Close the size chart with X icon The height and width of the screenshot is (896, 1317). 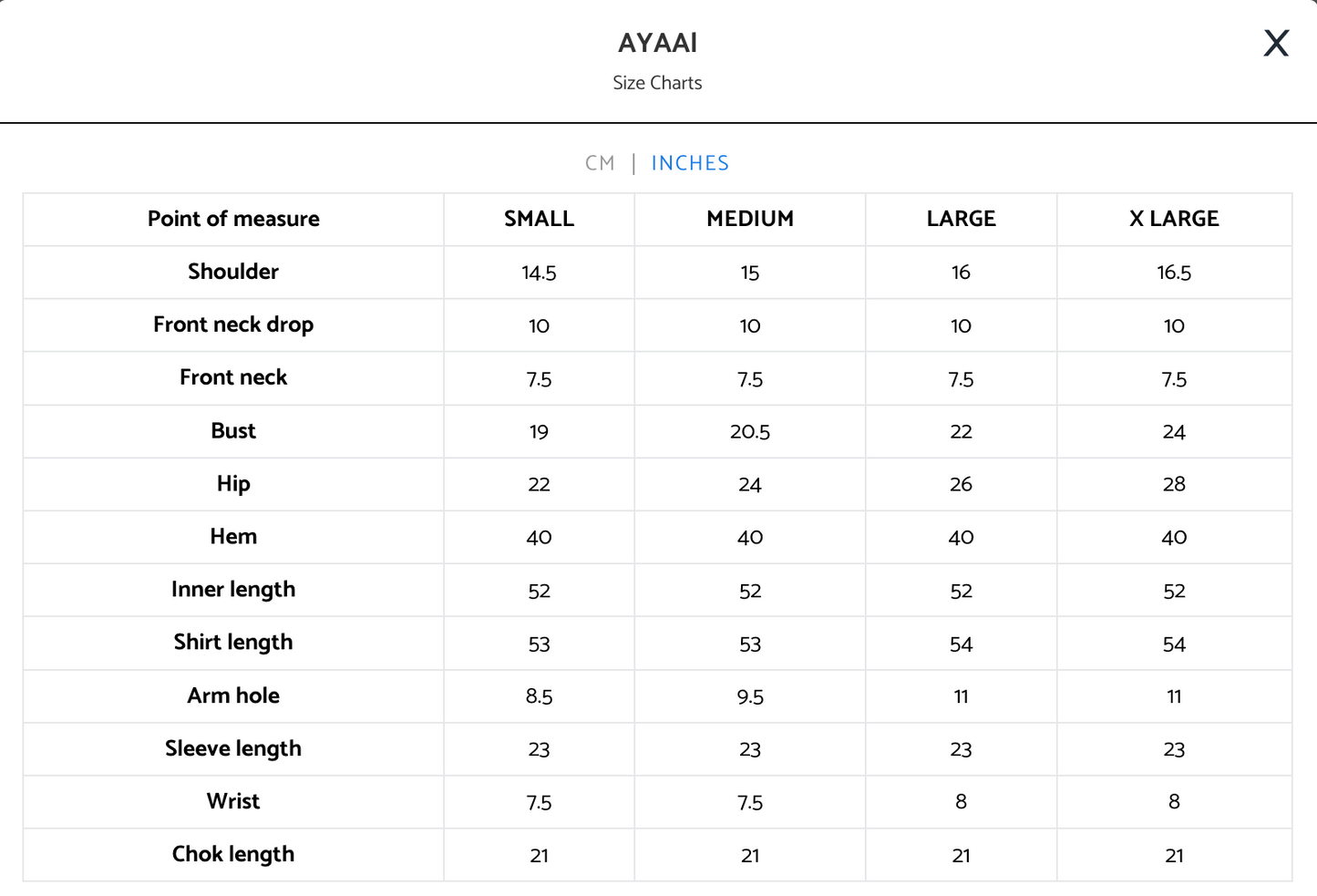click(1276, 43)
